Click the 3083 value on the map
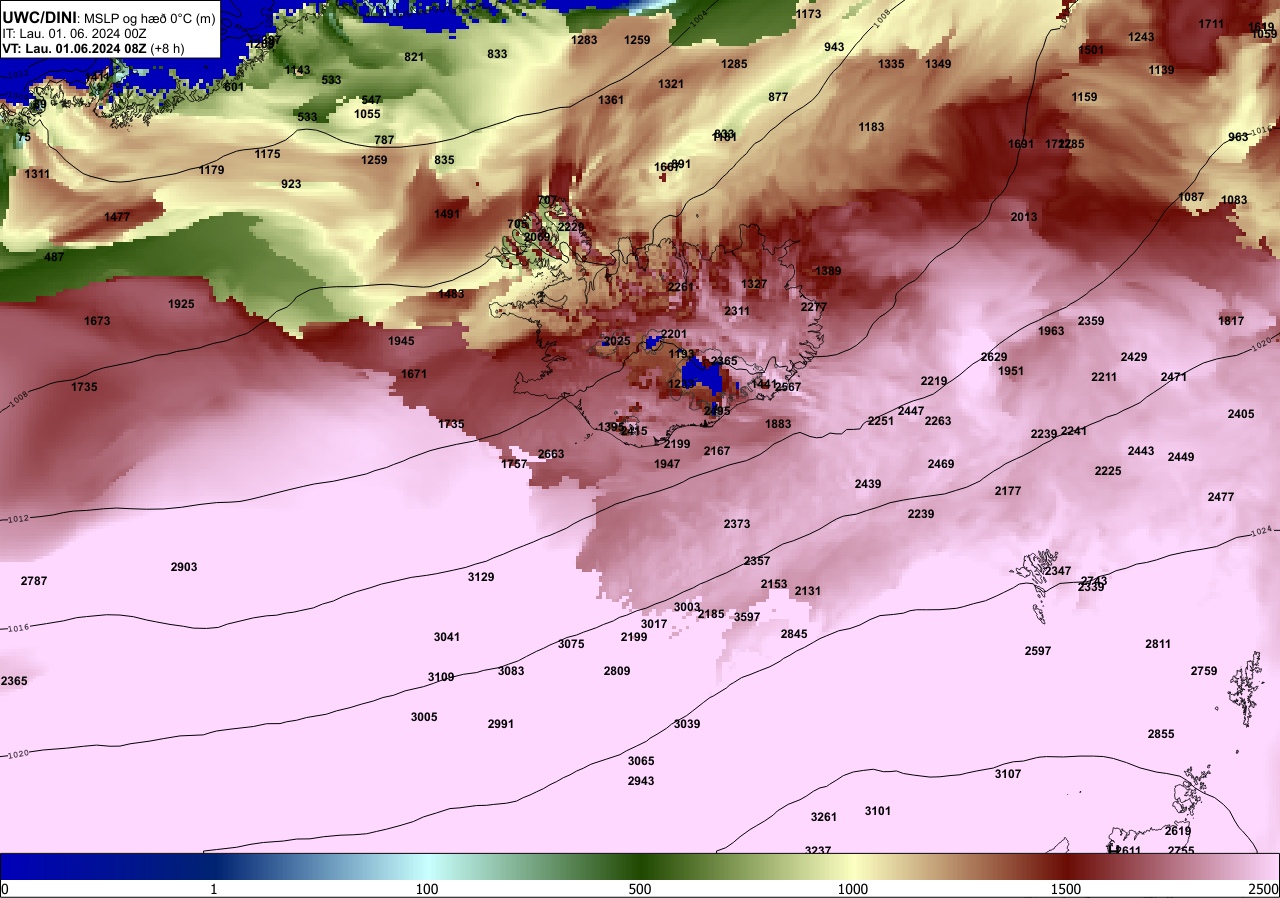Image resolution: width=1280 pixels, height=898 pixels. click(511, 671)
